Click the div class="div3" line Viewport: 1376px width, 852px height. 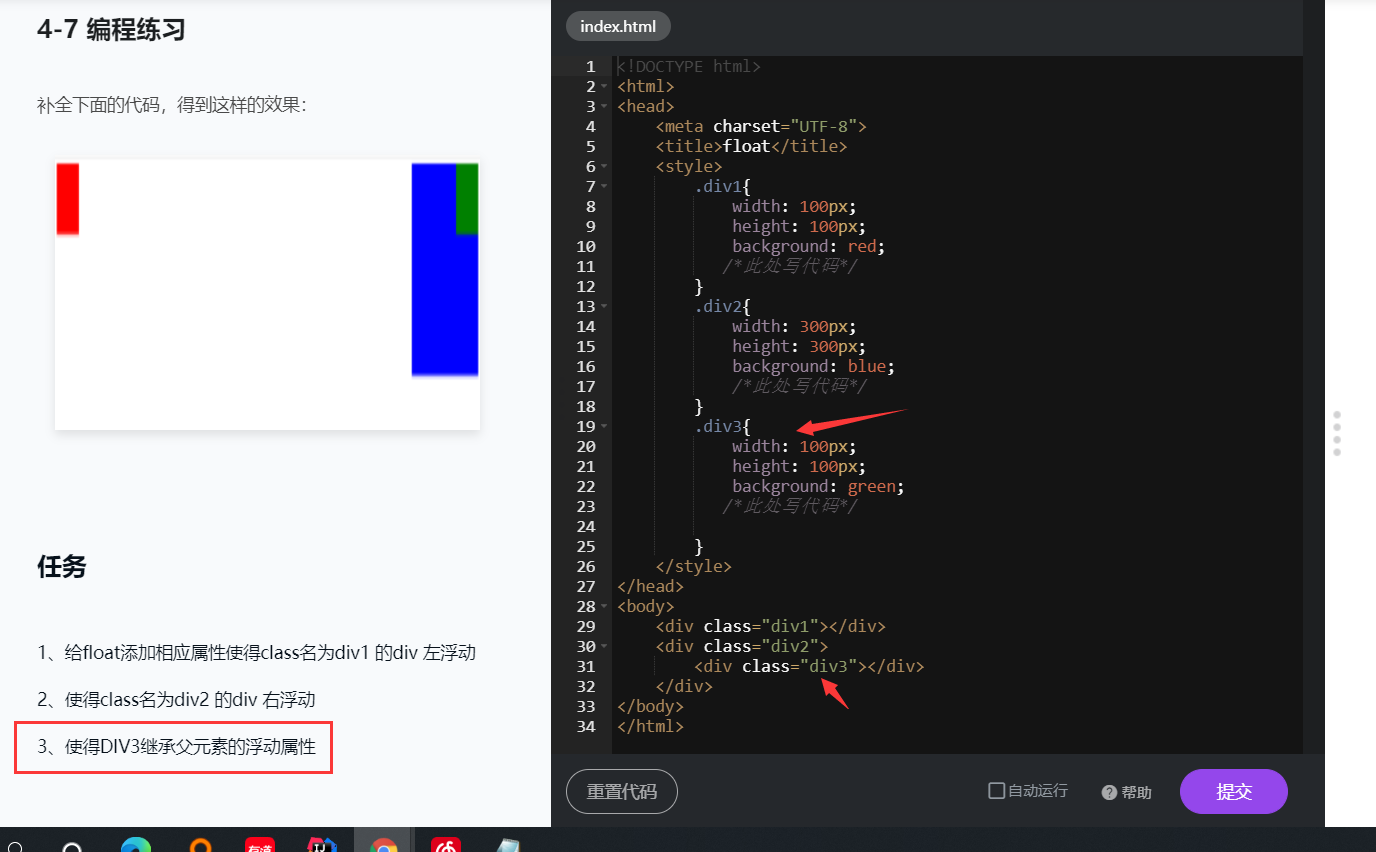click(x=809, y=666)
